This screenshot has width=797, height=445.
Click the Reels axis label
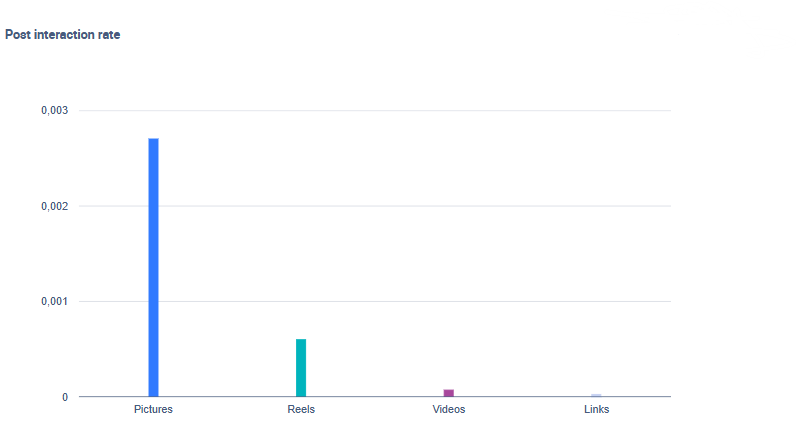[x=301, y=410]
